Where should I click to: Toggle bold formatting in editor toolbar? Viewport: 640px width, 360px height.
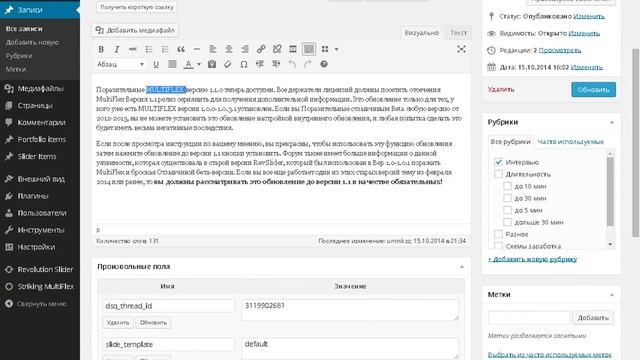(x=101, y=49)
